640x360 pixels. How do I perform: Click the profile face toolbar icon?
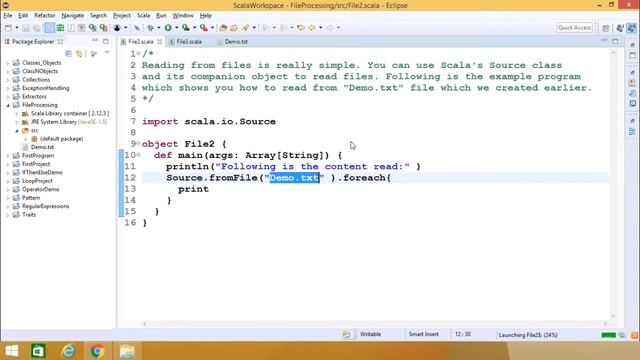117,28
